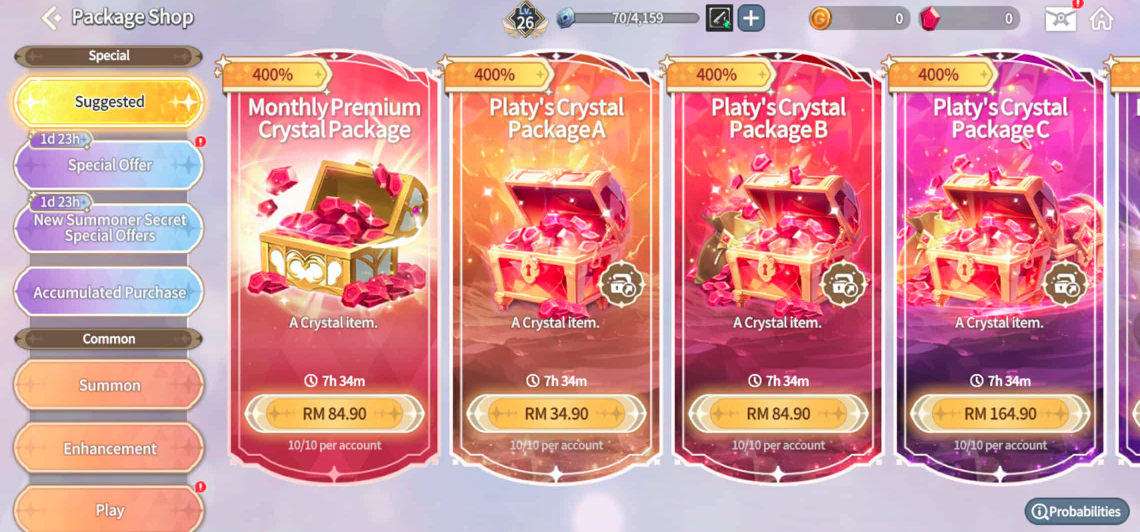View Package A contents preview icon
1140x532 pixels.
622,283
